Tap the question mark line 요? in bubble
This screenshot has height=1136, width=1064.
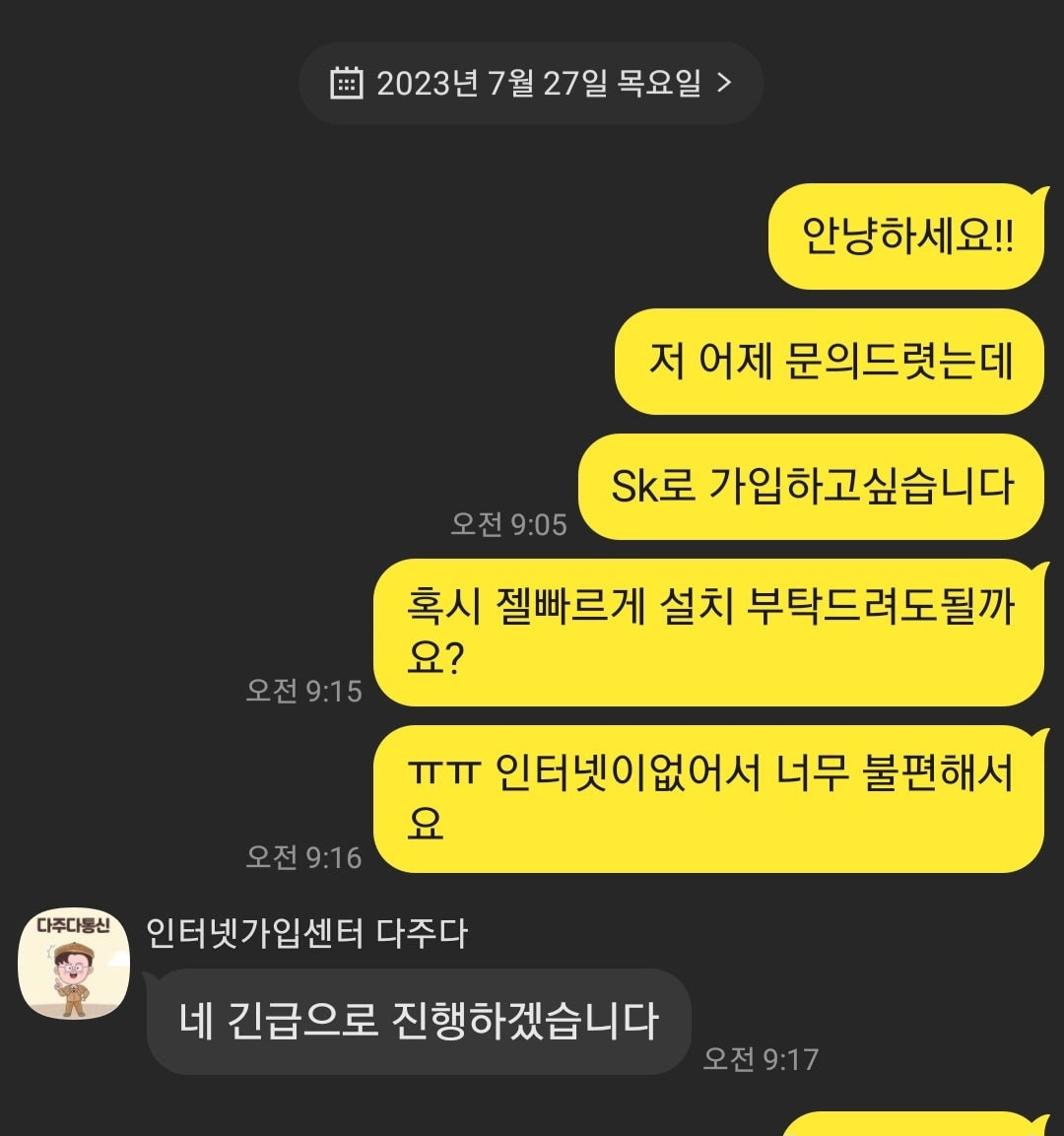(434, 658)
